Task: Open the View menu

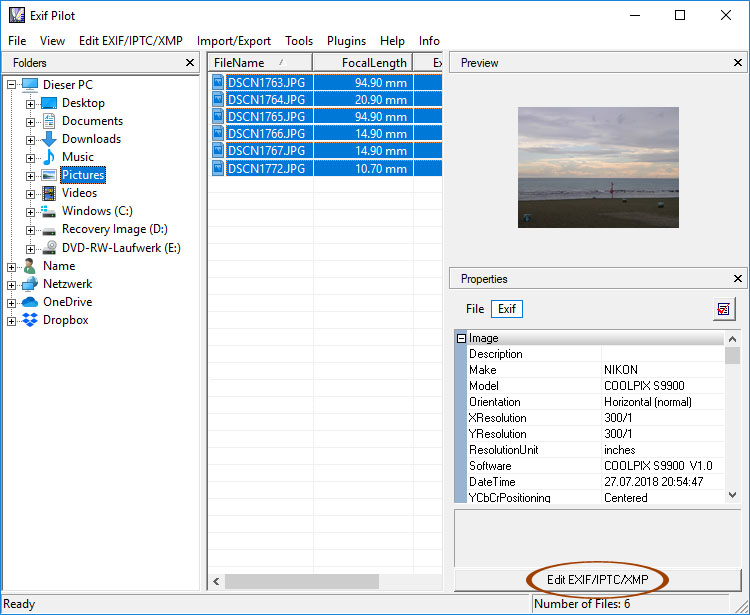Action: coord(52,41)
